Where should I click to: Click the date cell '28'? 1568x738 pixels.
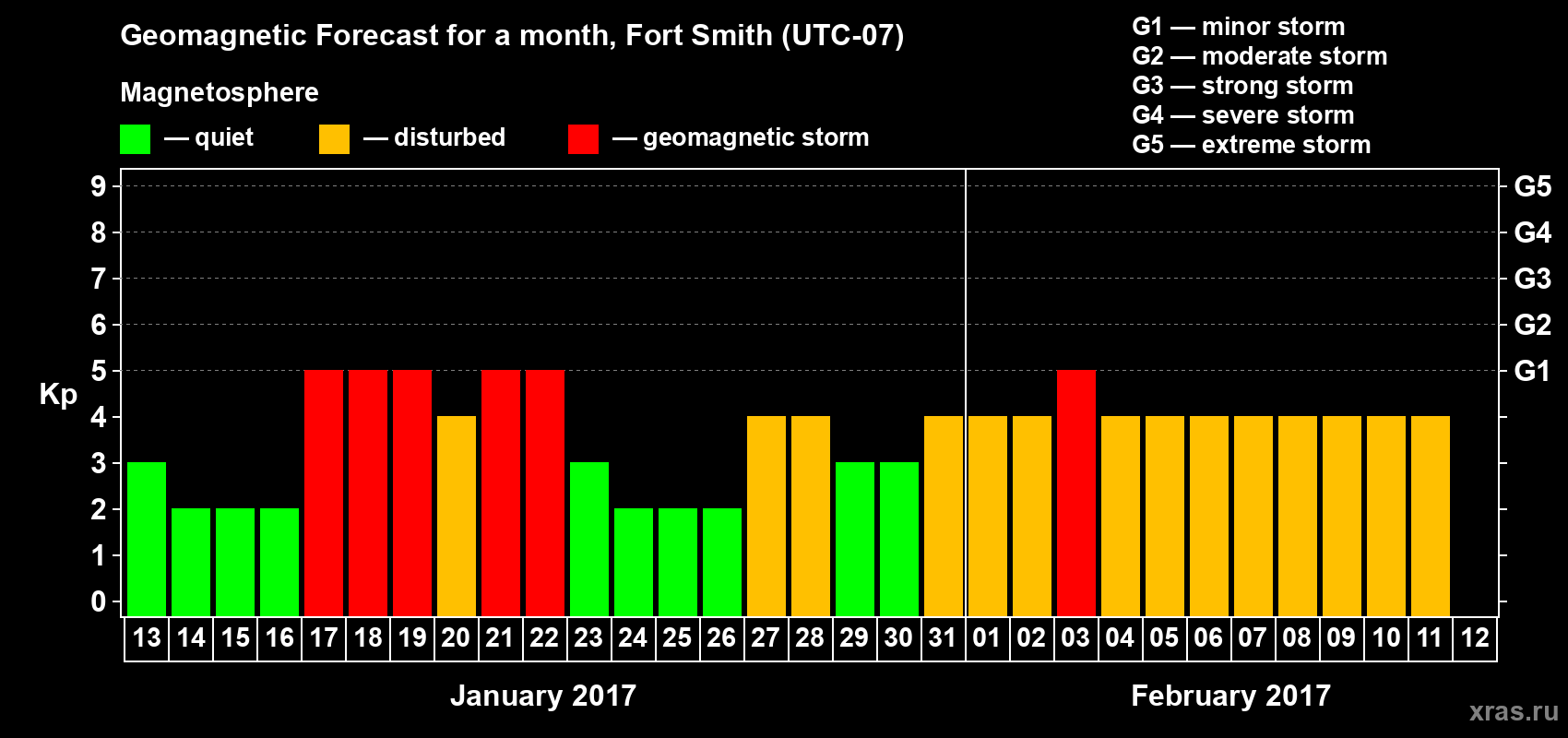[811, 638]
